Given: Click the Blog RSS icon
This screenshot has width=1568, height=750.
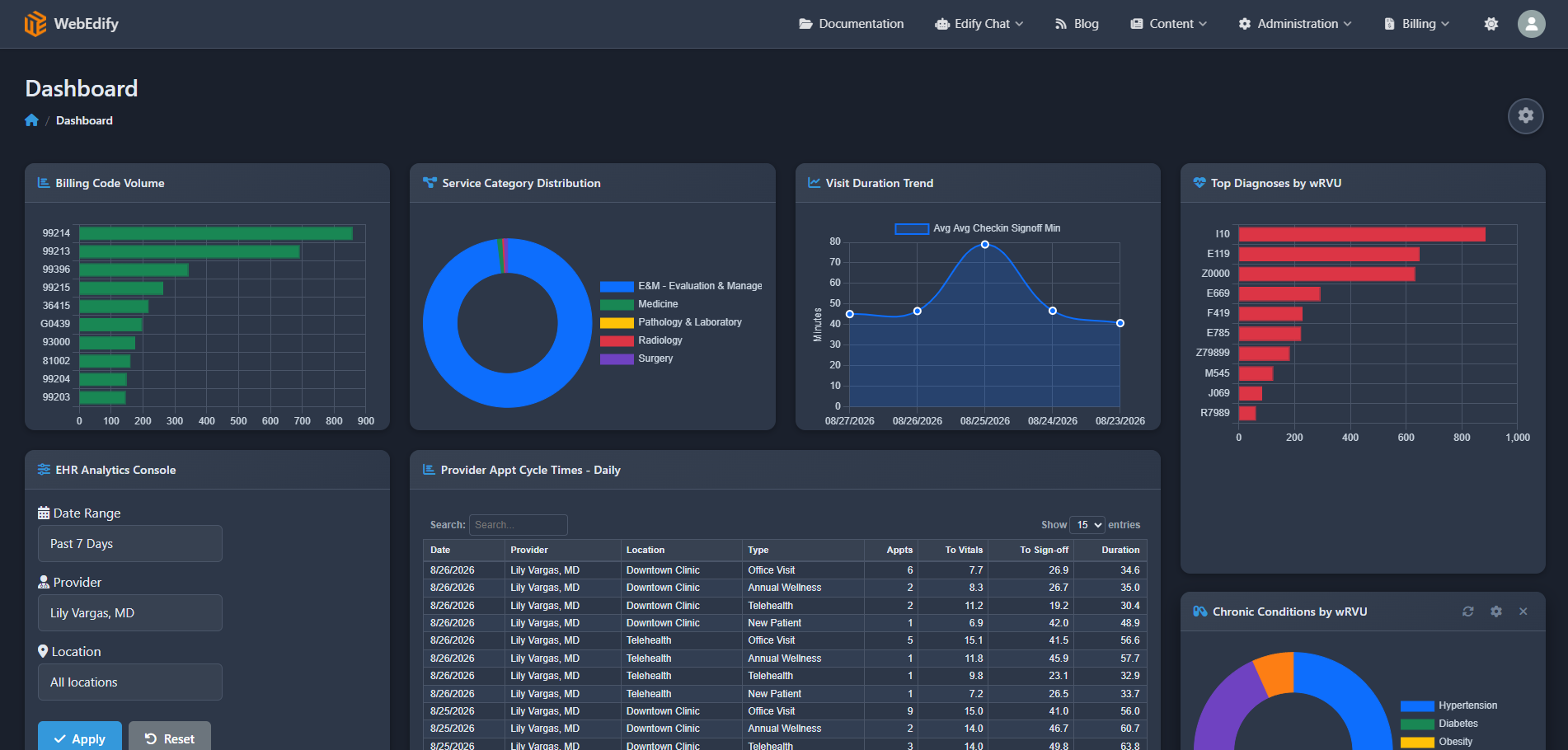Looking at the screenshot, I should pyautogui.click(x=1060, y=24).
